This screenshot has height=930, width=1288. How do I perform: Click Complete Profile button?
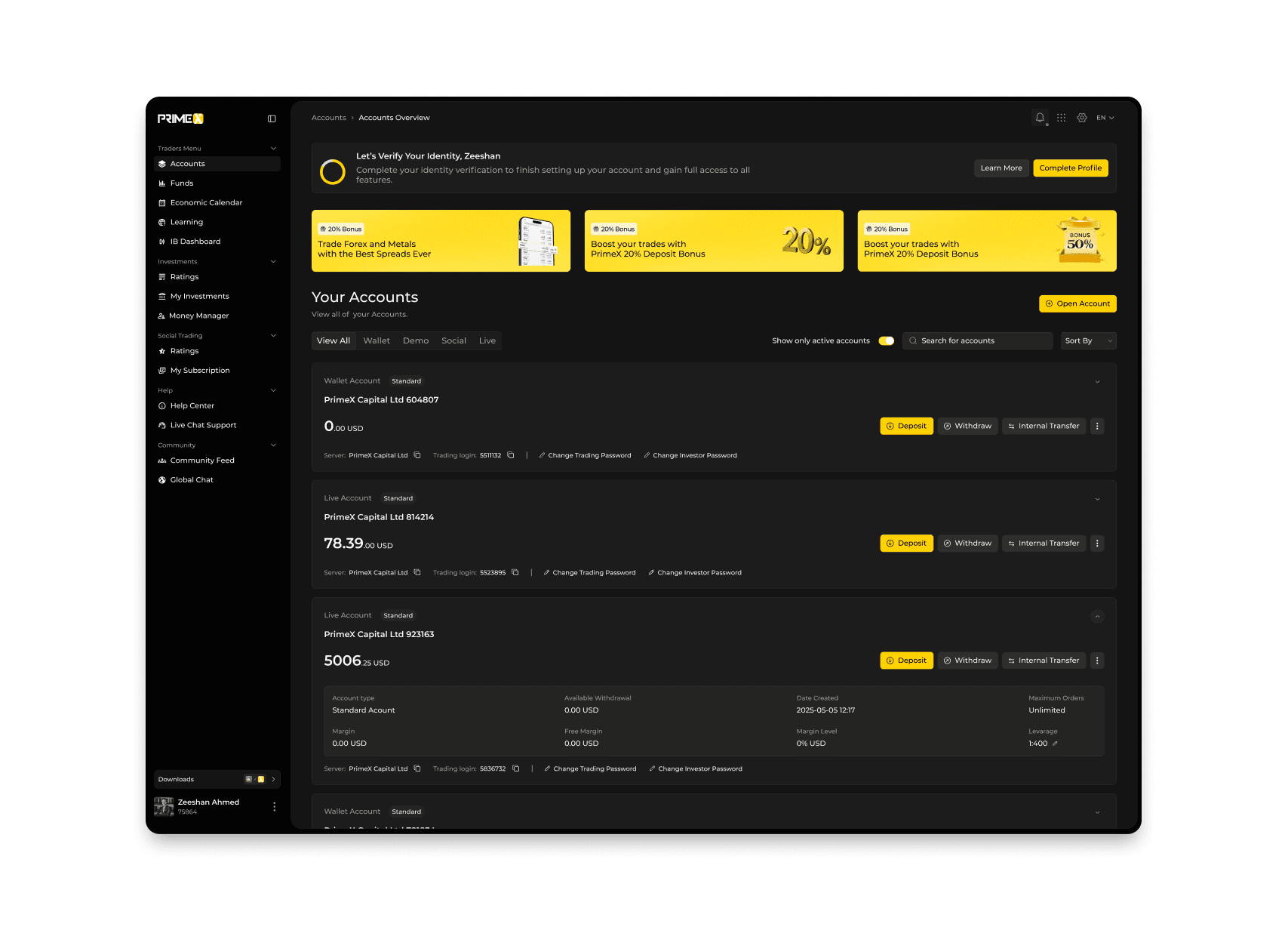click(1071, 168)
